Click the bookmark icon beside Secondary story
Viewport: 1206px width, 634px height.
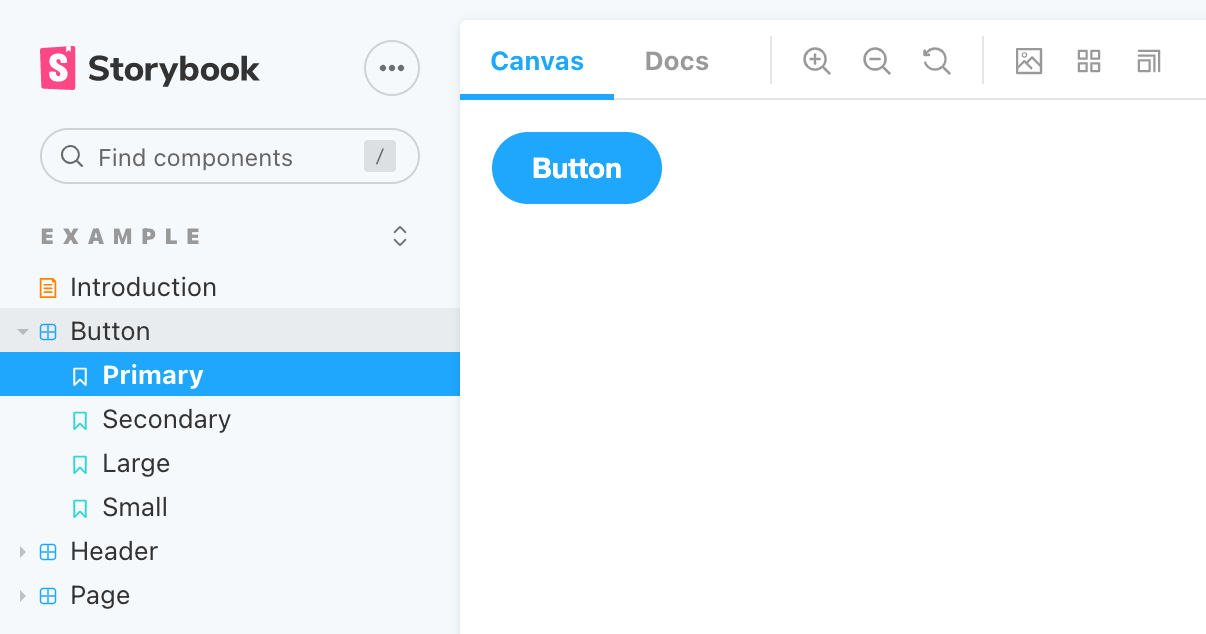80,421
